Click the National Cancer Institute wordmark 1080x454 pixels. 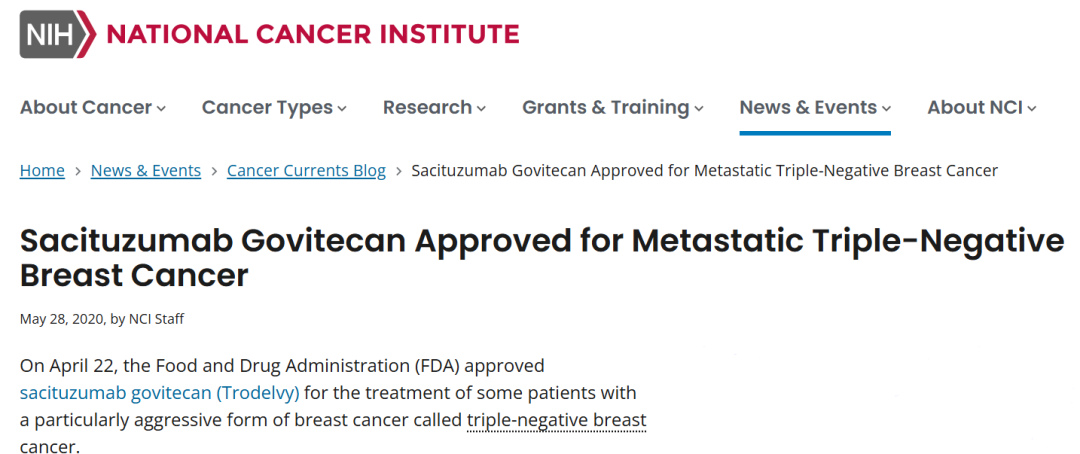(x=313, y=34)
